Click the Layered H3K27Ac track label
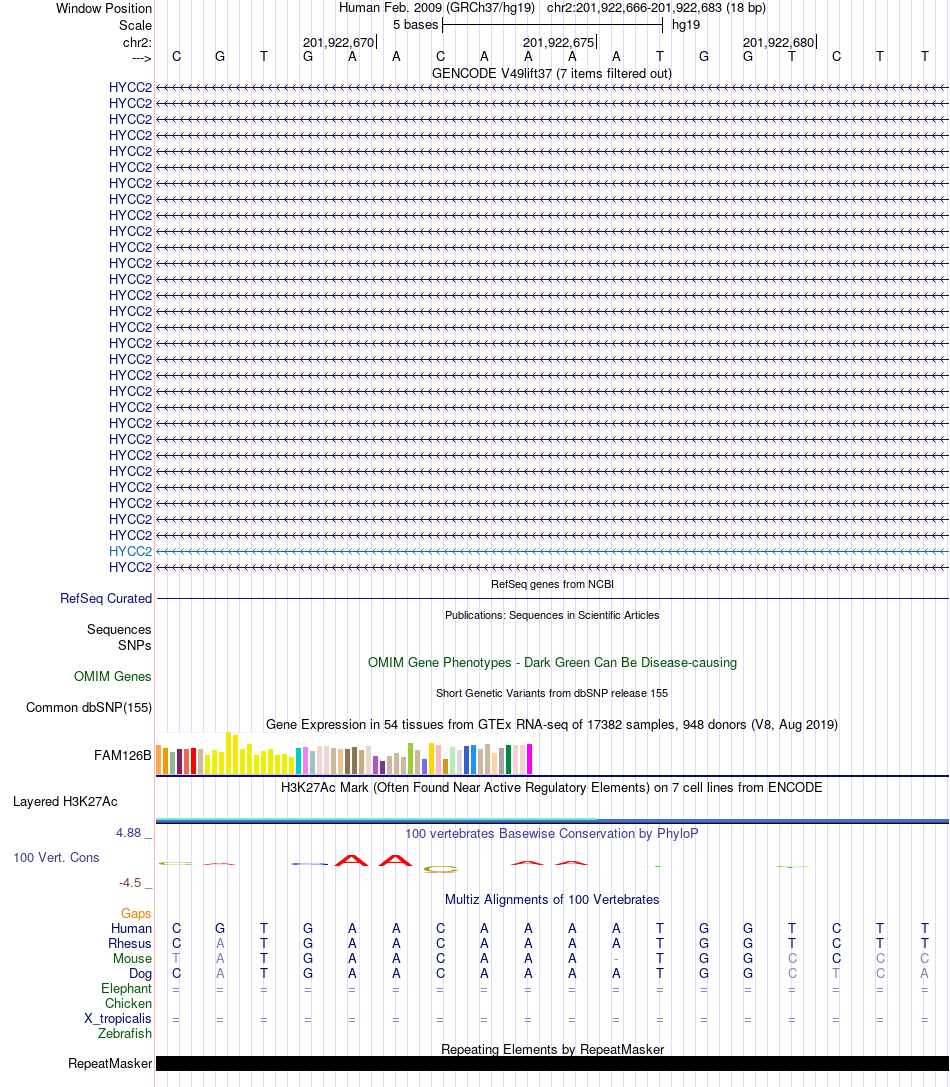This screenshot has height=1087, width=950. (65, 801)
